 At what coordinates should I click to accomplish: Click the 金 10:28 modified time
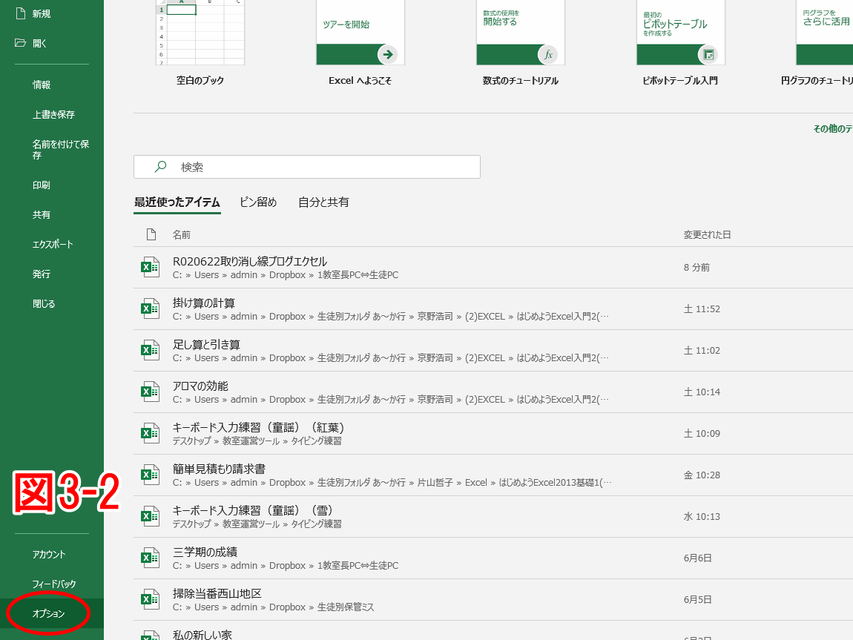point(702,475)
